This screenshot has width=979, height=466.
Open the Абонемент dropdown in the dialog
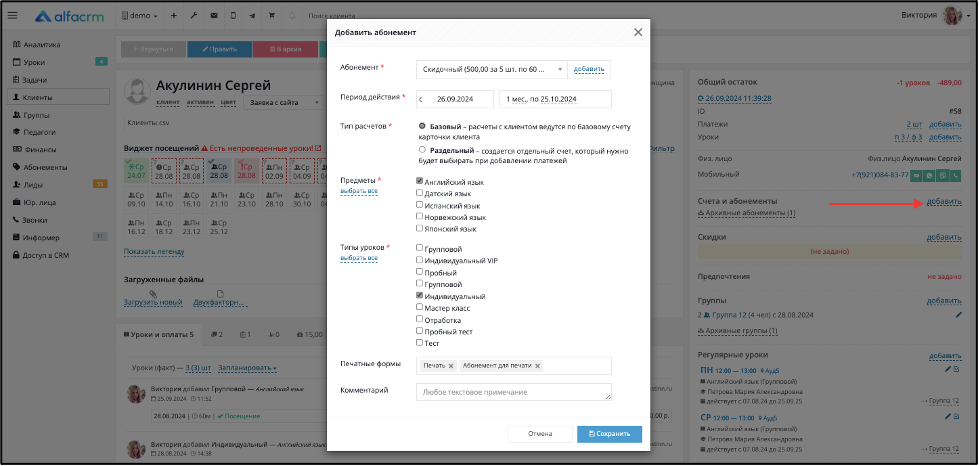[491, 69]
